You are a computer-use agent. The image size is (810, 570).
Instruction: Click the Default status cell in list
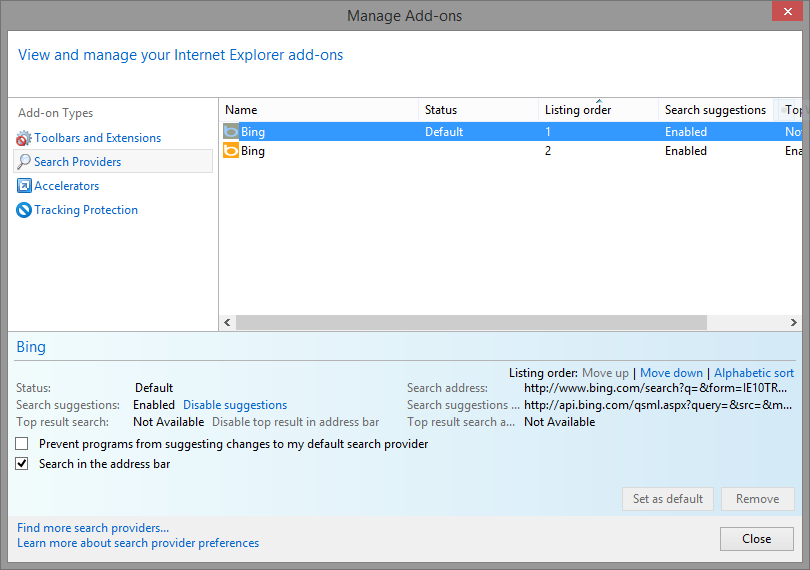point(444,132)
